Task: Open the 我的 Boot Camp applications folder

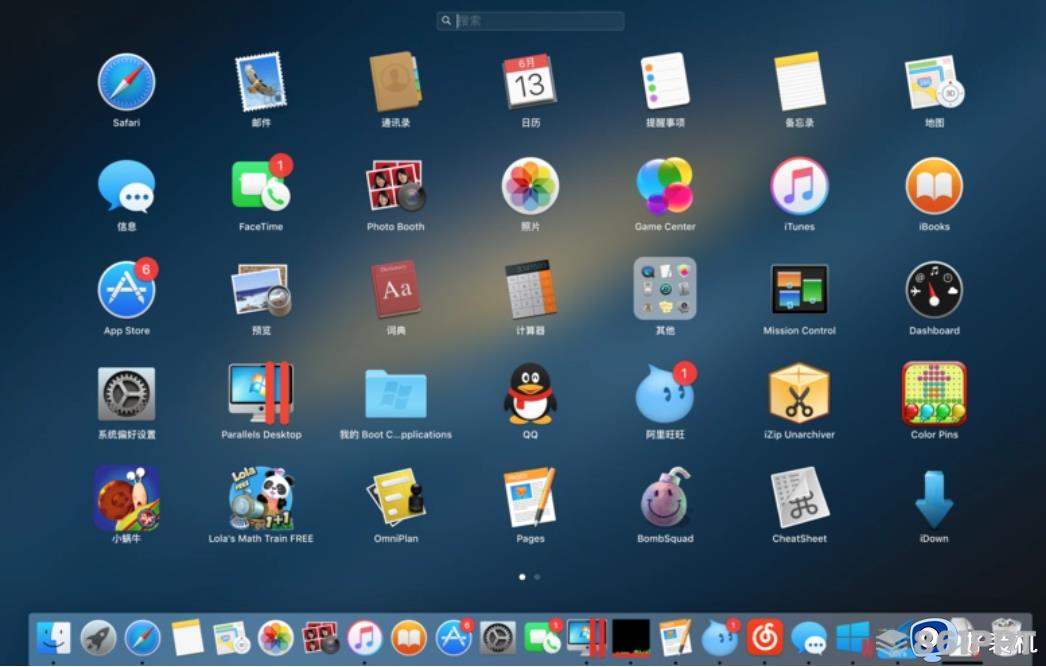Action: [396, 394]
